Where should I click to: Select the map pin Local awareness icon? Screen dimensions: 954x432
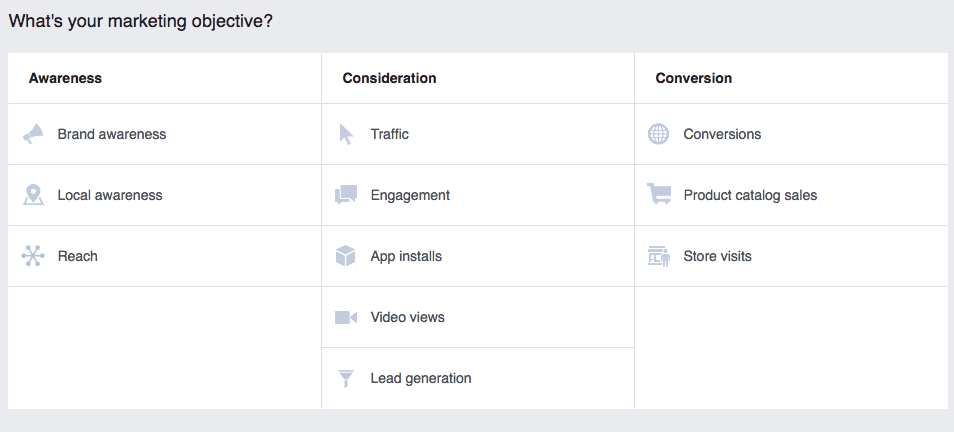33,195
